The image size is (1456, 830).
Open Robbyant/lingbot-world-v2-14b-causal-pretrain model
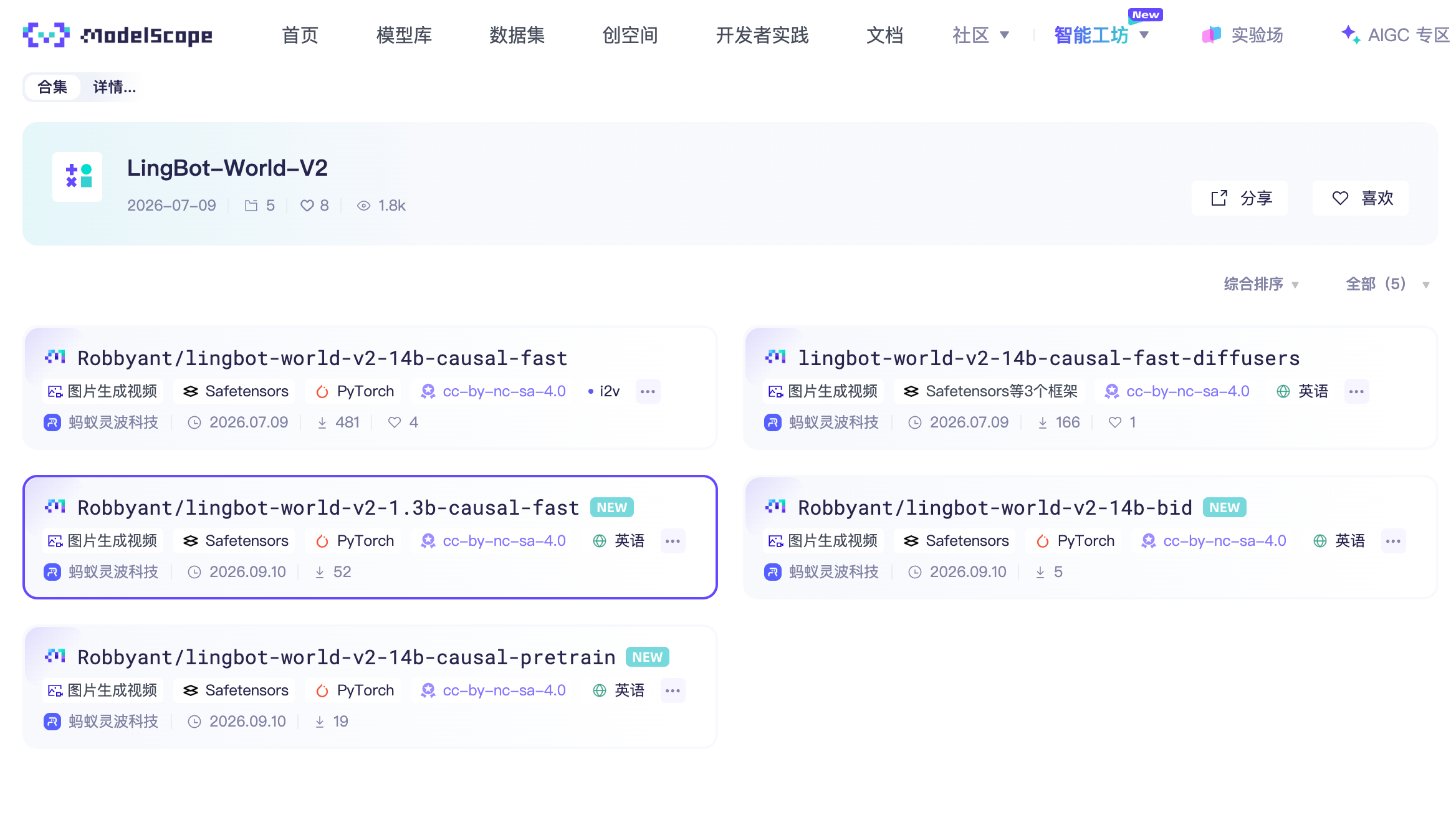coord(347,657)
